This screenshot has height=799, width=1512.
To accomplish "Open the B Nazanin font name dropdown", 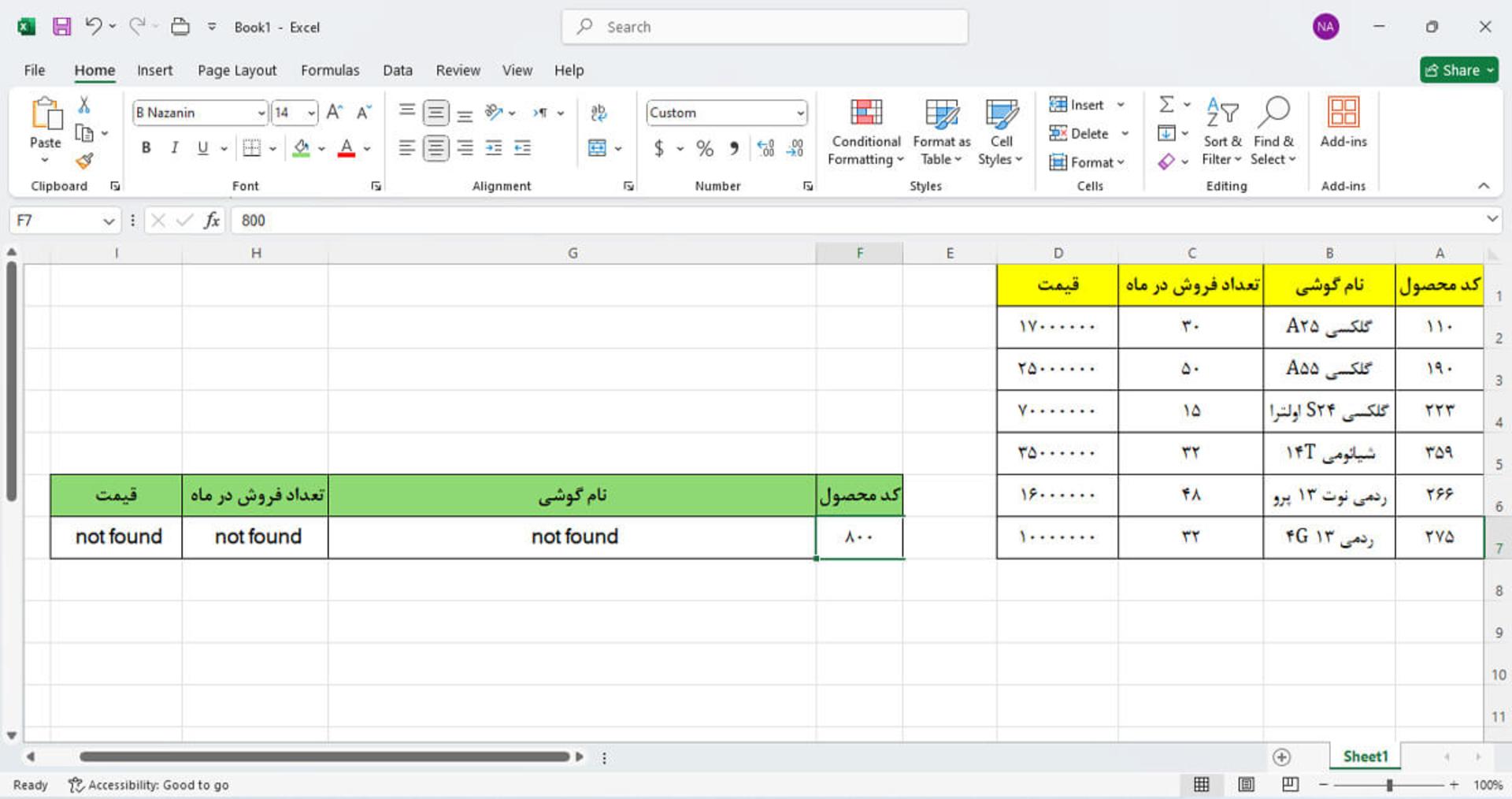I will [x=261, y=113].
